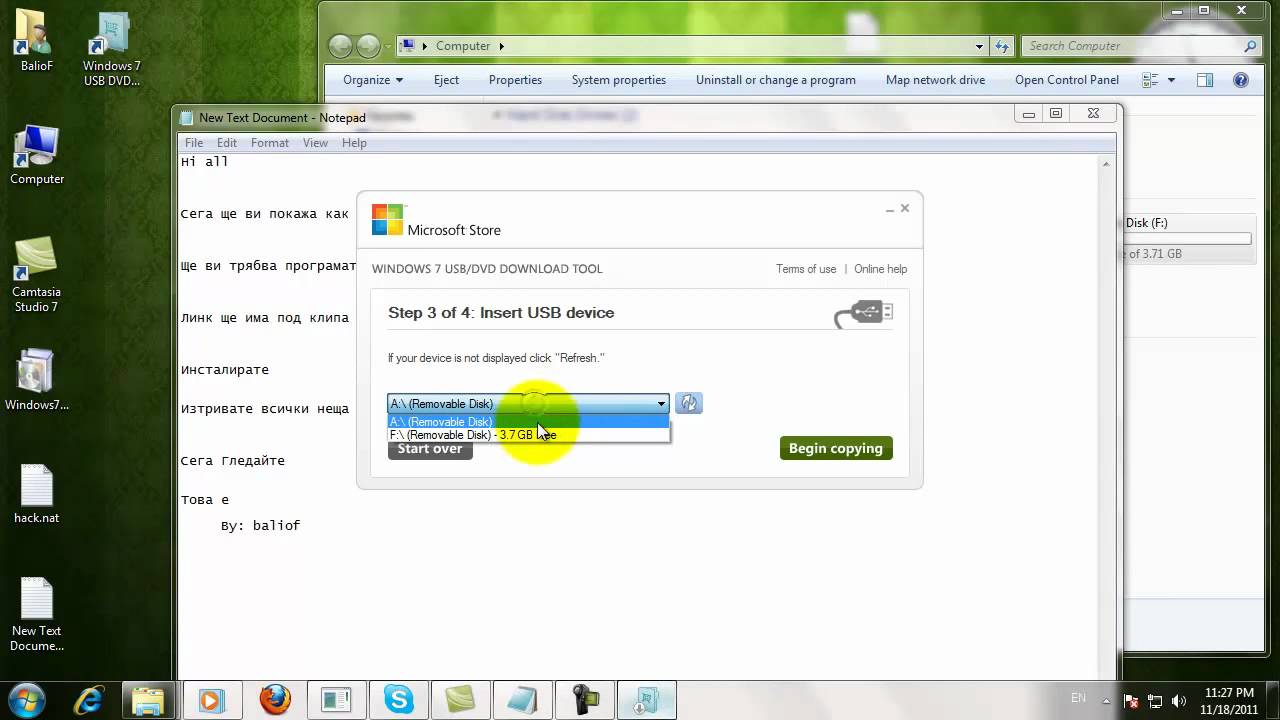Click explorer Help question mark icon
The image size is (1280, 720).
pyautogui.click(x=1241, y=80)
